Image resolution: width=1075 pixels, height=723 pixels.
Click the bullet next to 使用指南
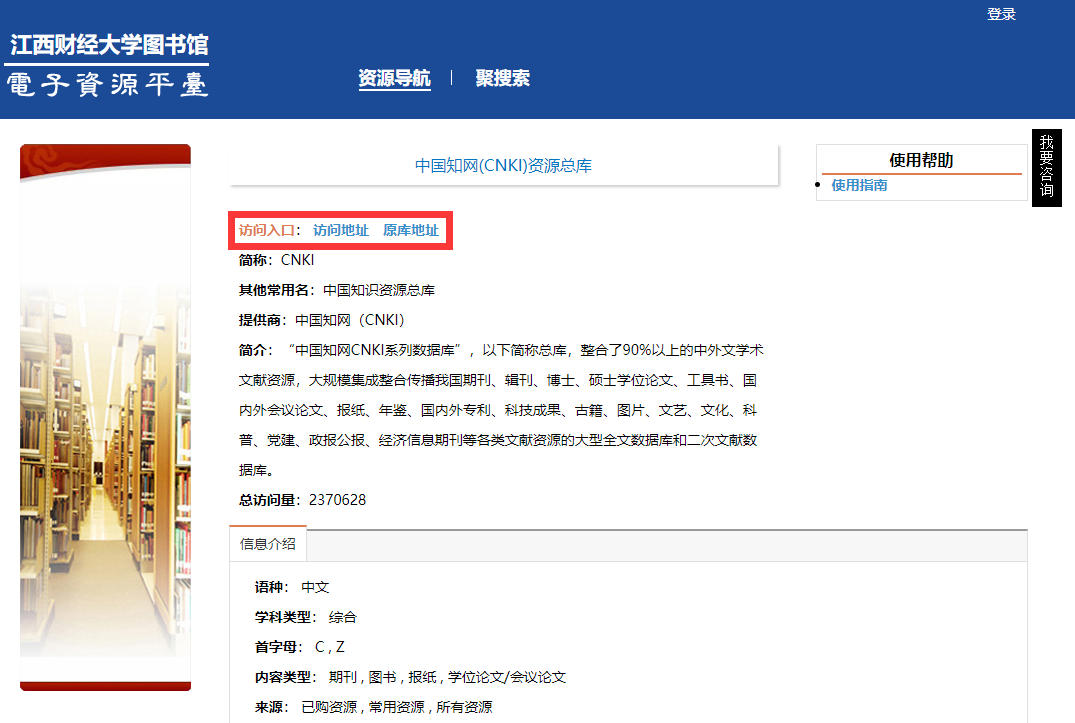818,185
